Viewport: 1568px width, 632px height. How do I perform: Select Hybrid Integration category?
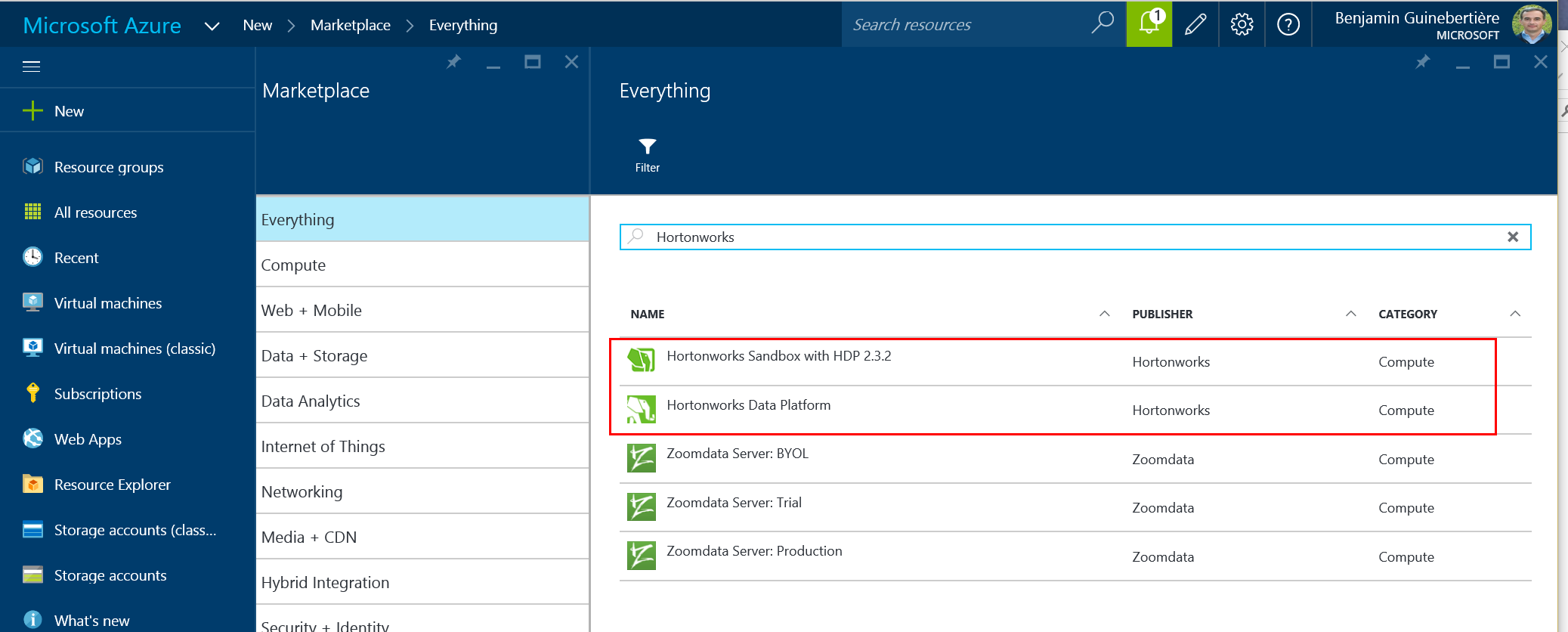coord(422,582)
